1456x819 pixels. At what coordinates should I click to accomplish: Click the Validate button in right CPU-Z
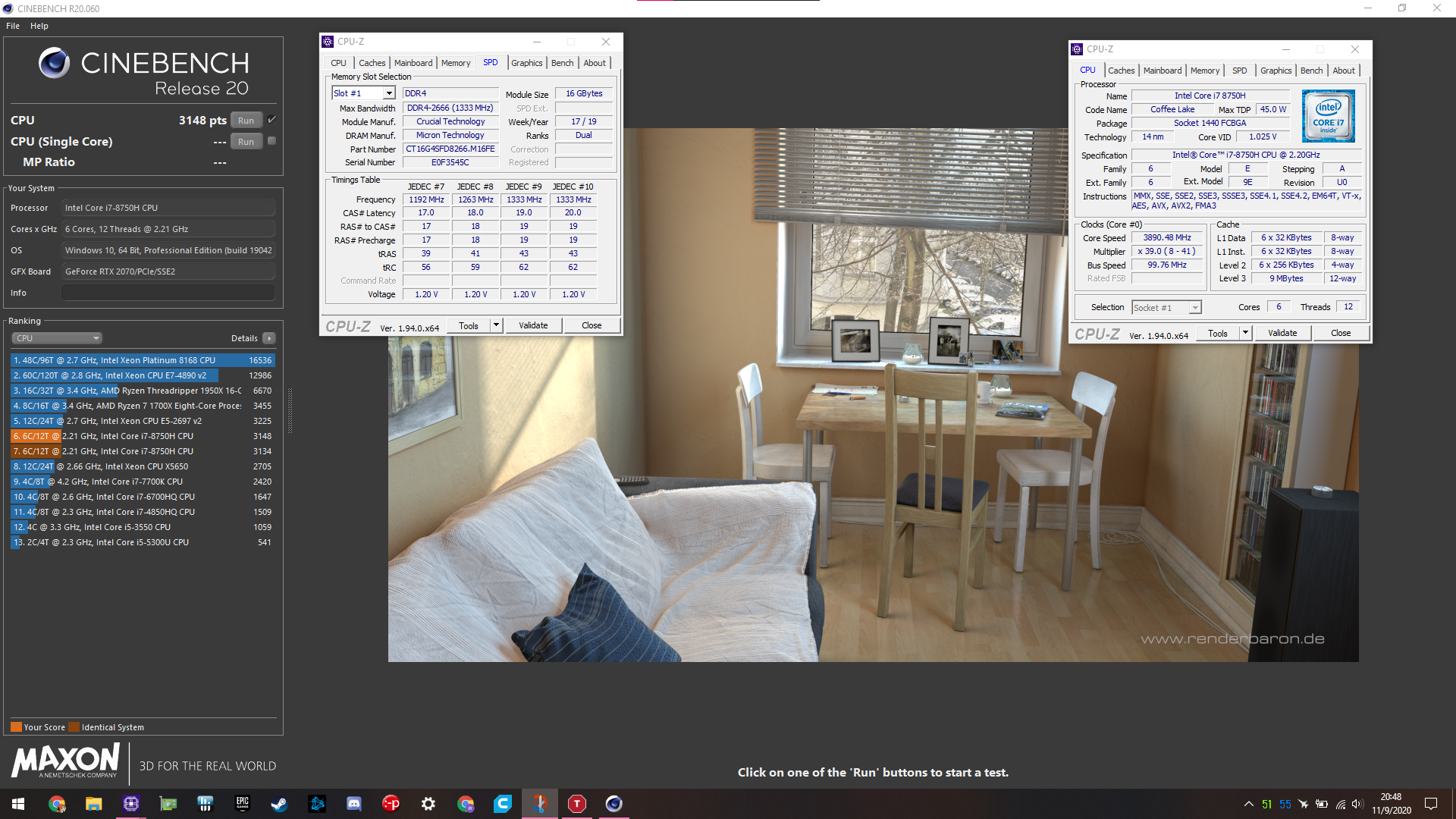coord(1280,333)
